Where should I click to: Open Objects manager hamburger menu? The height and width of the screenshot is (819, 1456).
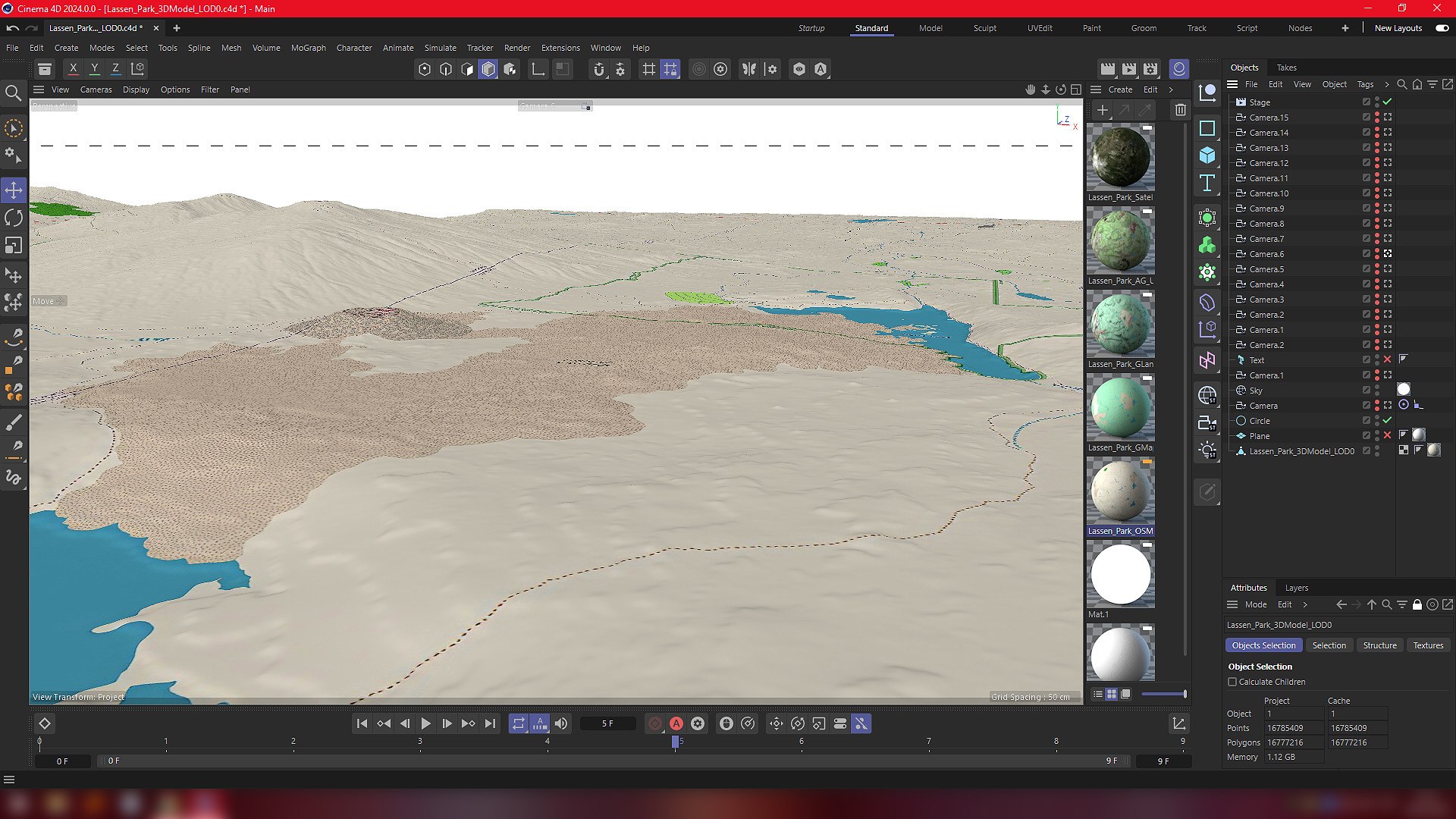point(1232,84)
